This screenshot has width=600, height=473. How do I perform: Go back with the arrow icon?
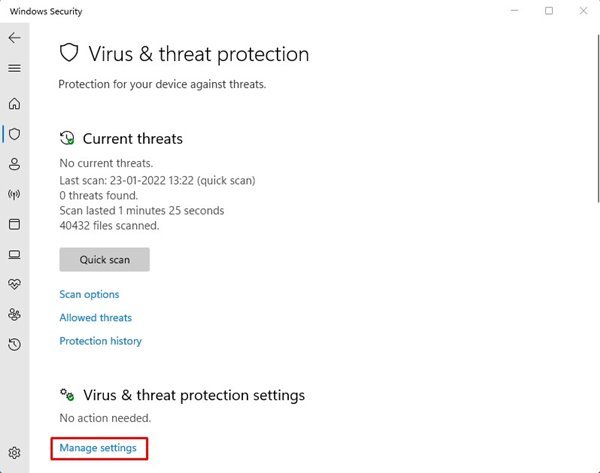point(15,38)
